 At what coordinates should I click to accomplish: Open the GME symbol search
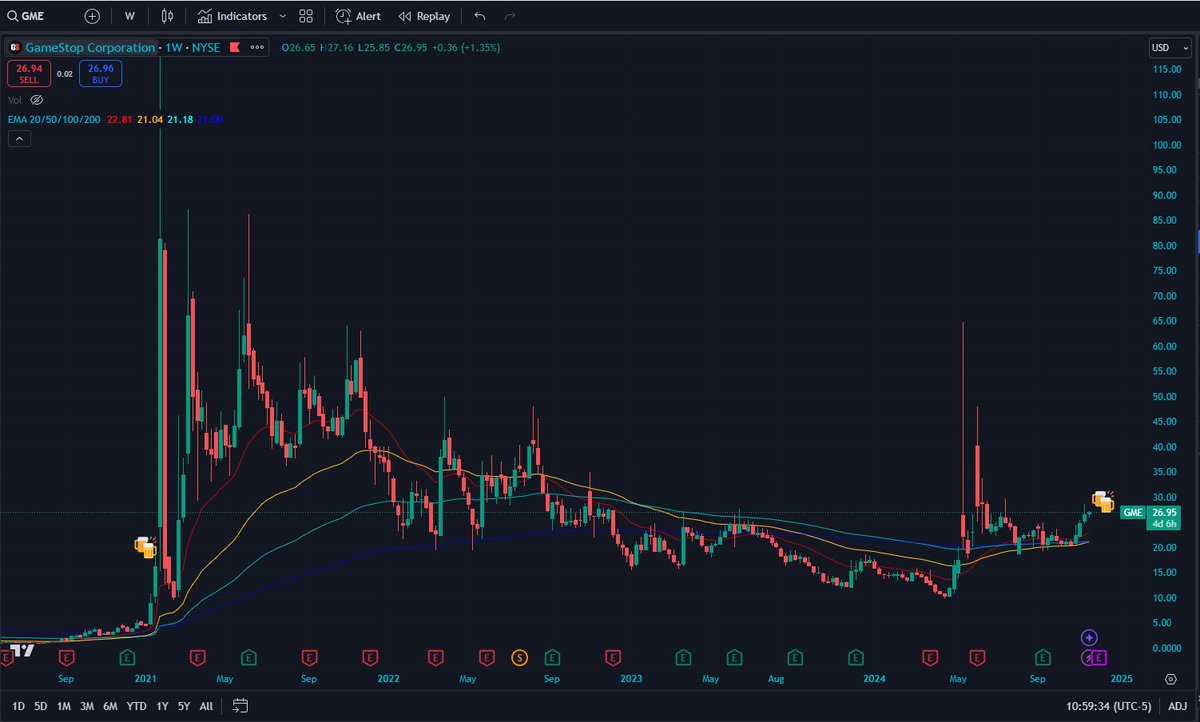[x=24, y=16]
